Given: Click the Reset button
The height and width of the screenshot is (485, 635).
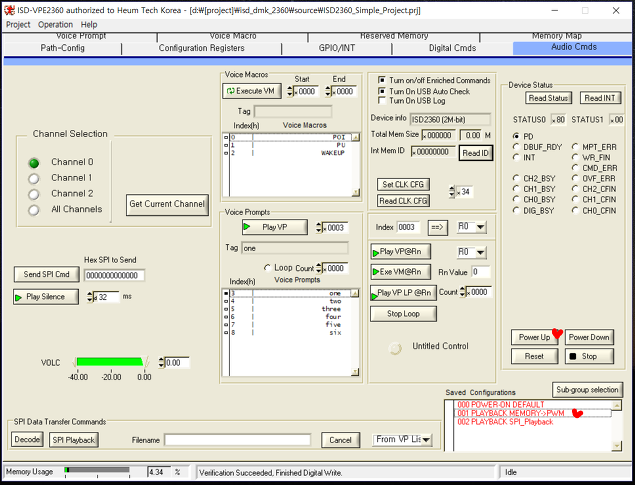Looking at the screenshot, I should 534,356.
